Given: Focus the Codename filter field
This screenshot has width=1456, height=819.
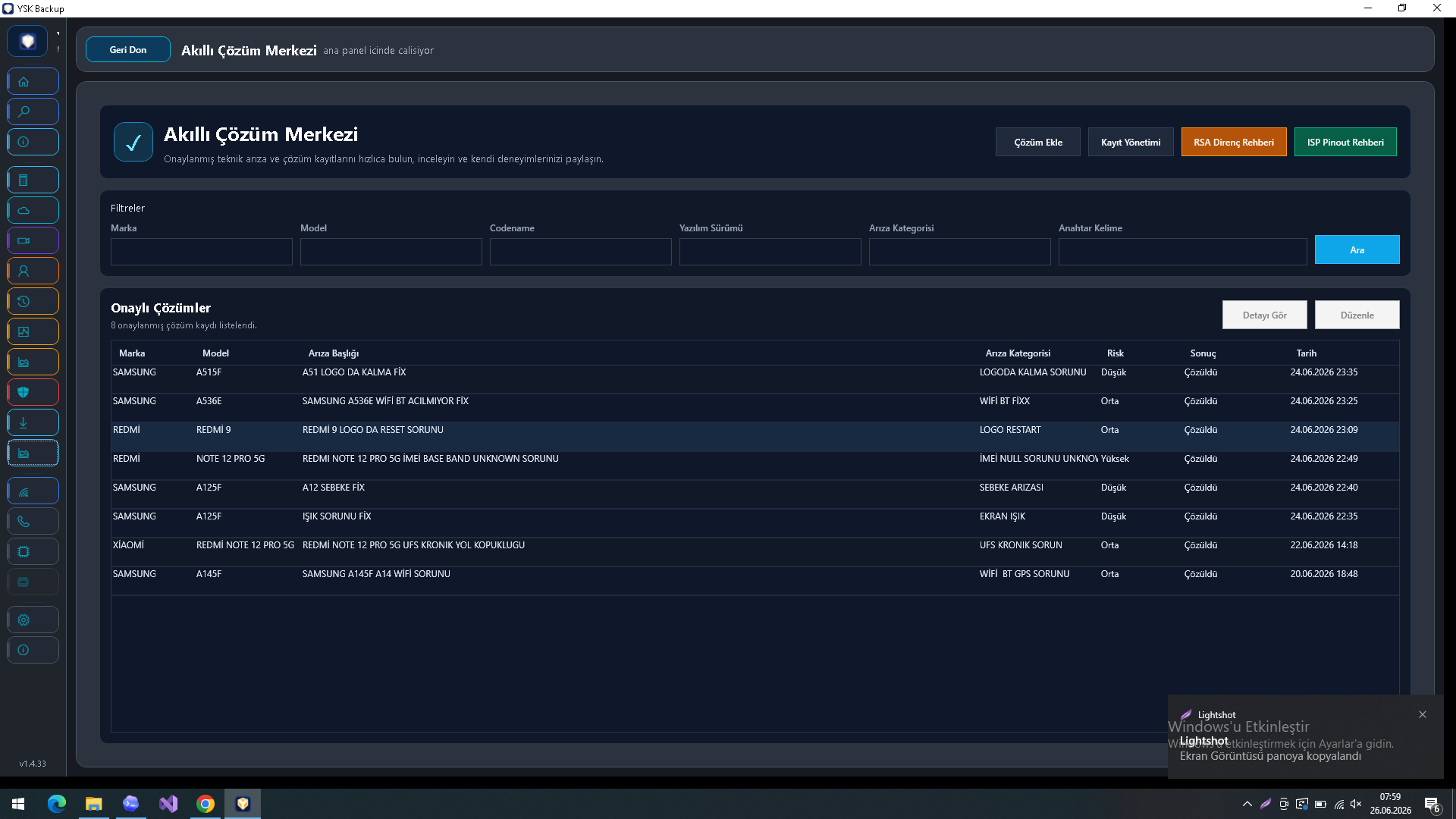Looking at the screenshot, I should pyautogui.click(x=581, y=252).
